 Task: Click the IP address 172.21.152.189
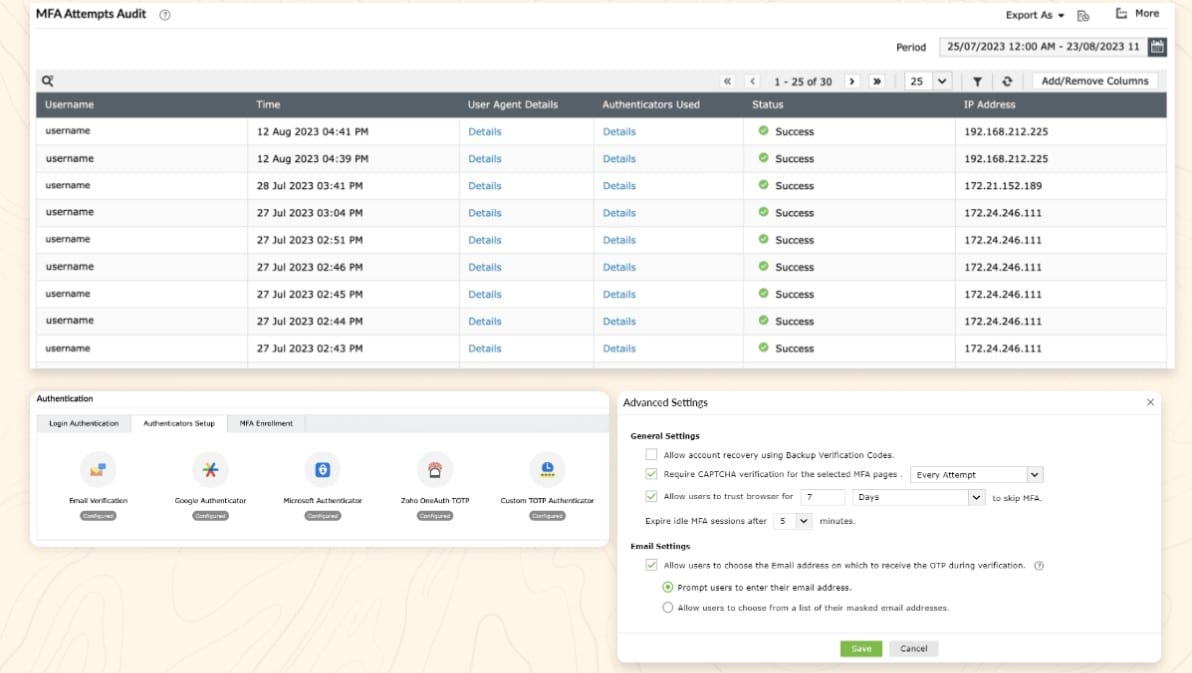[x=1003, y=186]
